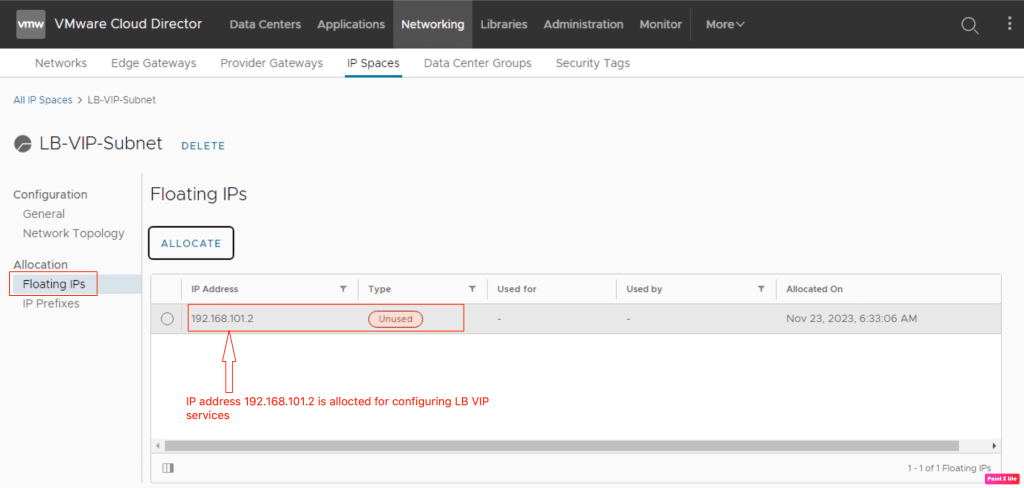Viewport: 1024px width, 488px height.
Task: Open the Networking top menu
Action: (432, 24)
